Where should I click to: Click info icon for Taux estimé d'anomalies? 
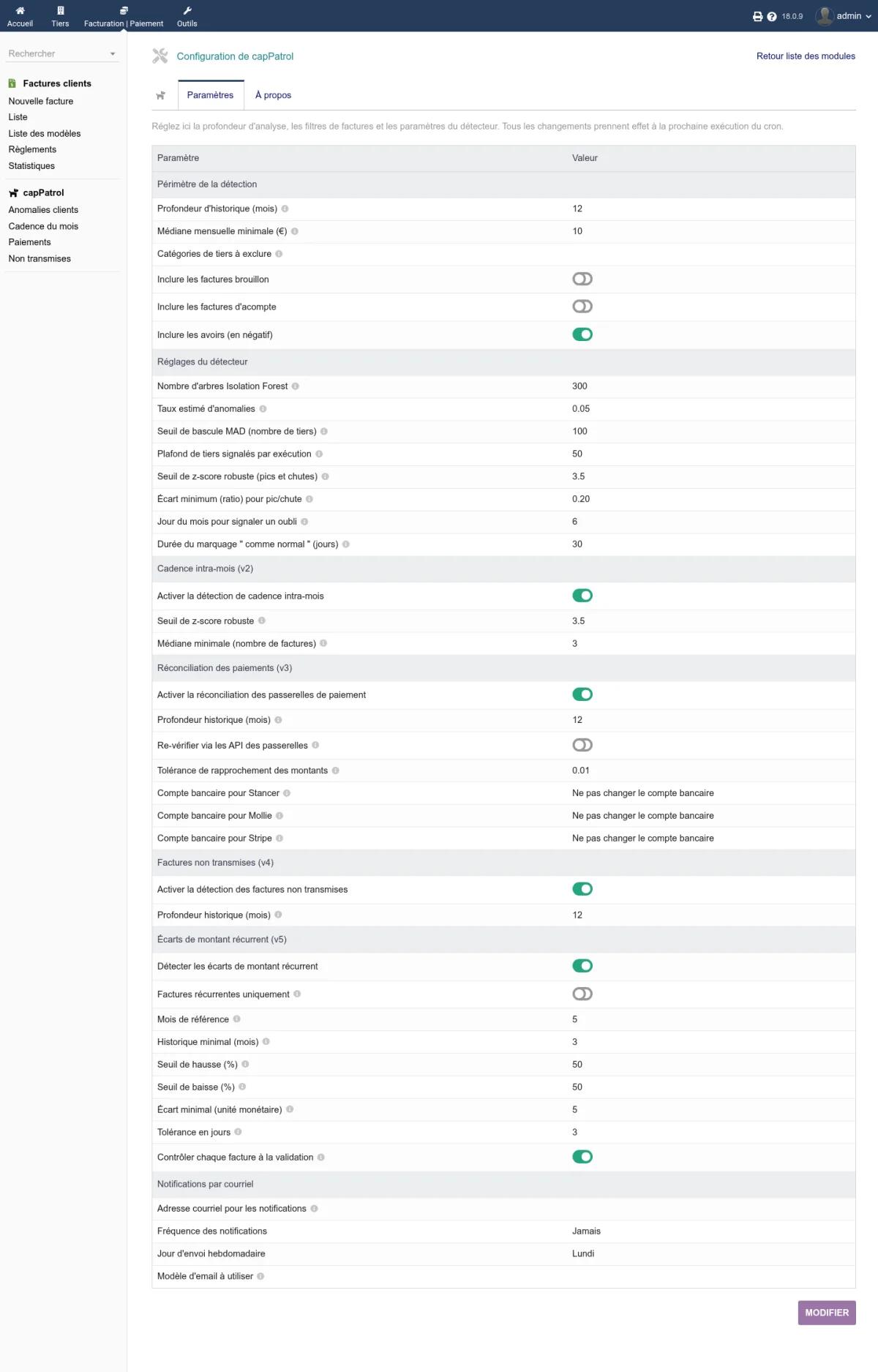coord(263,409)
